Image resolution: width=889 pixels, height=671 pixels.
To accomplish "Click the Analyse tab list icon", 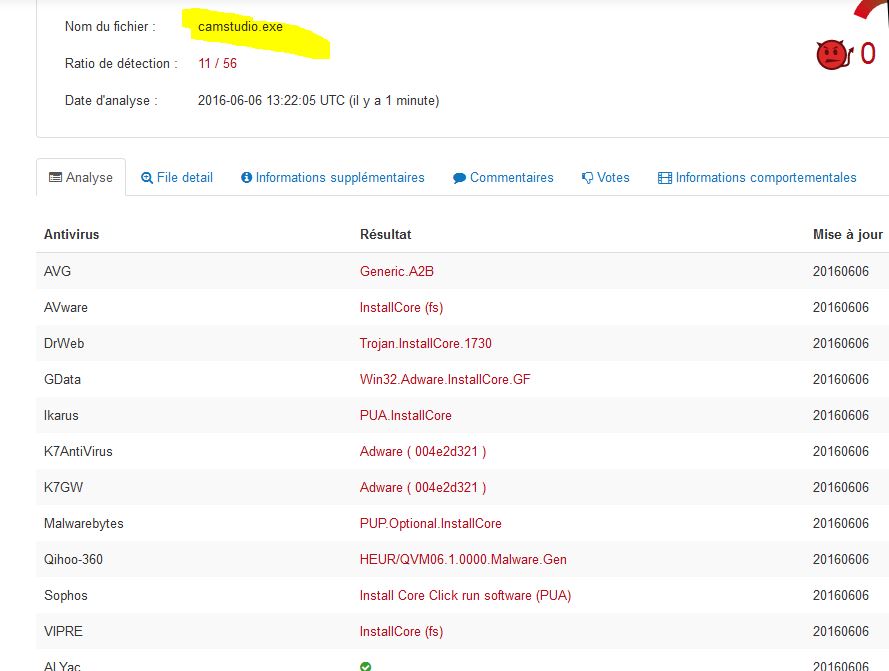I will point(55,178).
